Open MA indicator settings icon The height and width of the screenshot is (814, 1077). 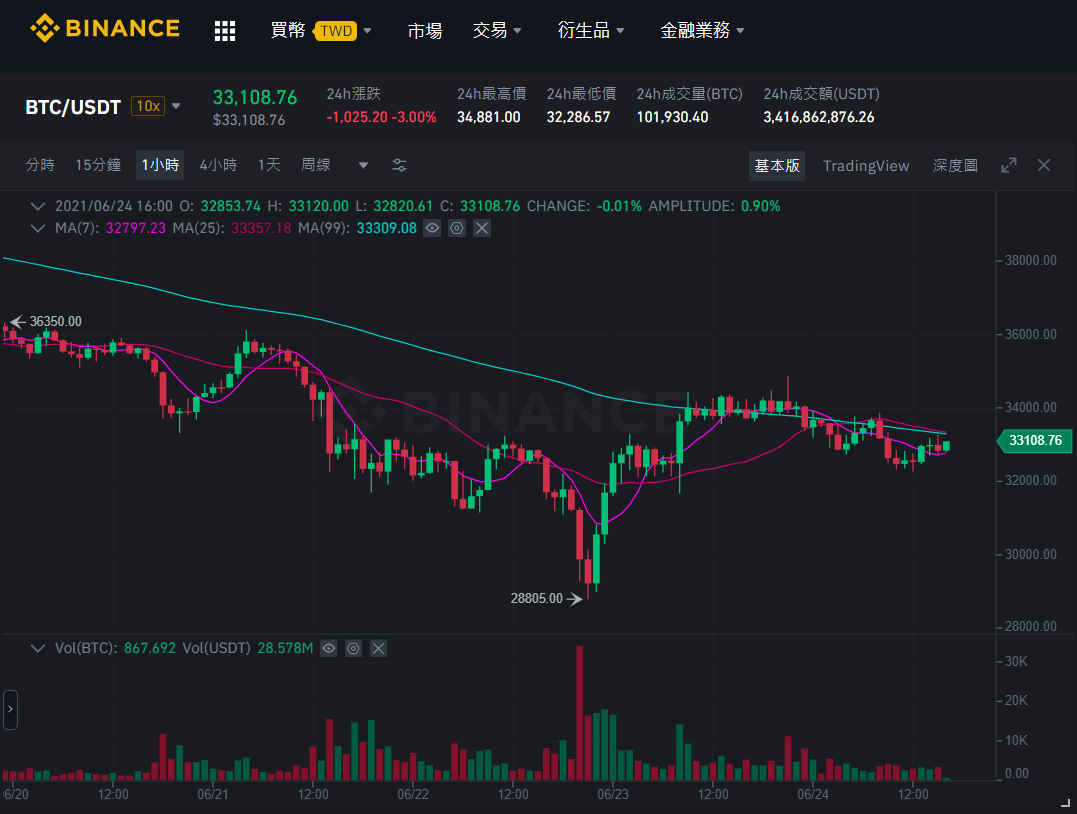click(x=457, y=228)
